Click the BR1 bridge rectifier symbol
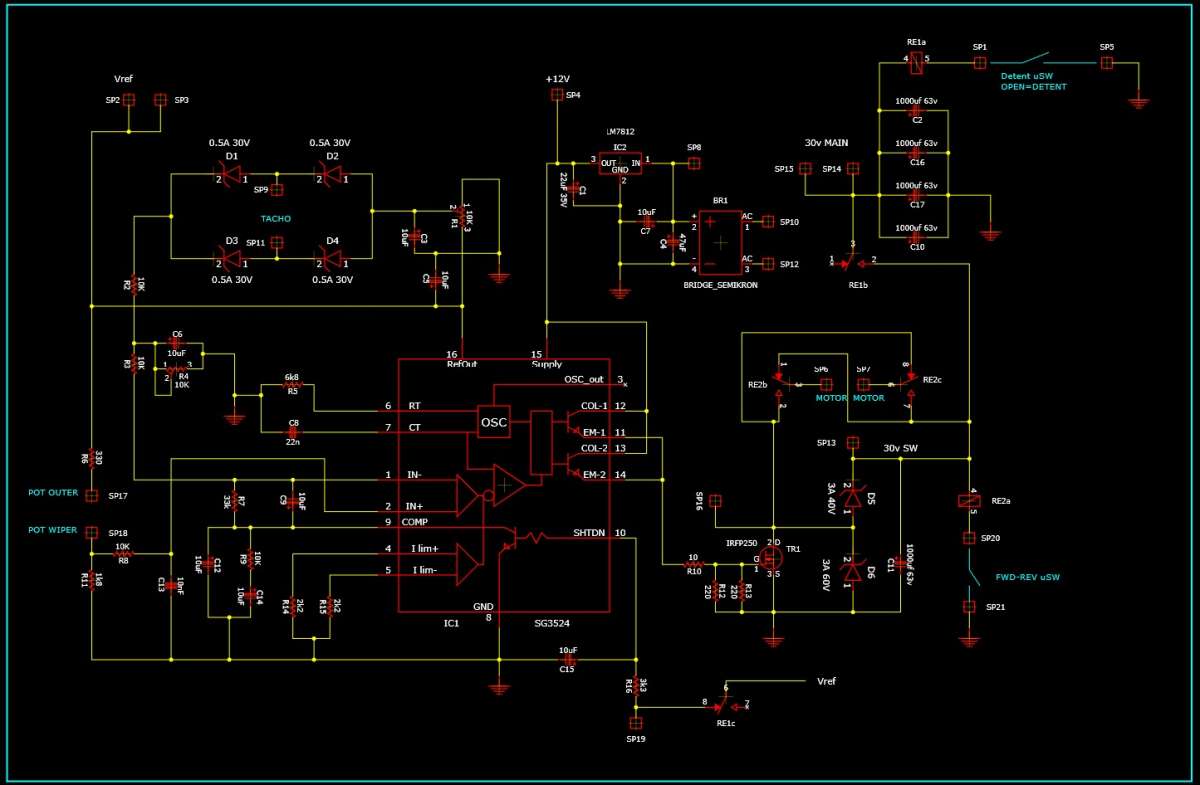The height and width of the screenshot is (785, 1200). pyautogui.click(x=720, y=244)
